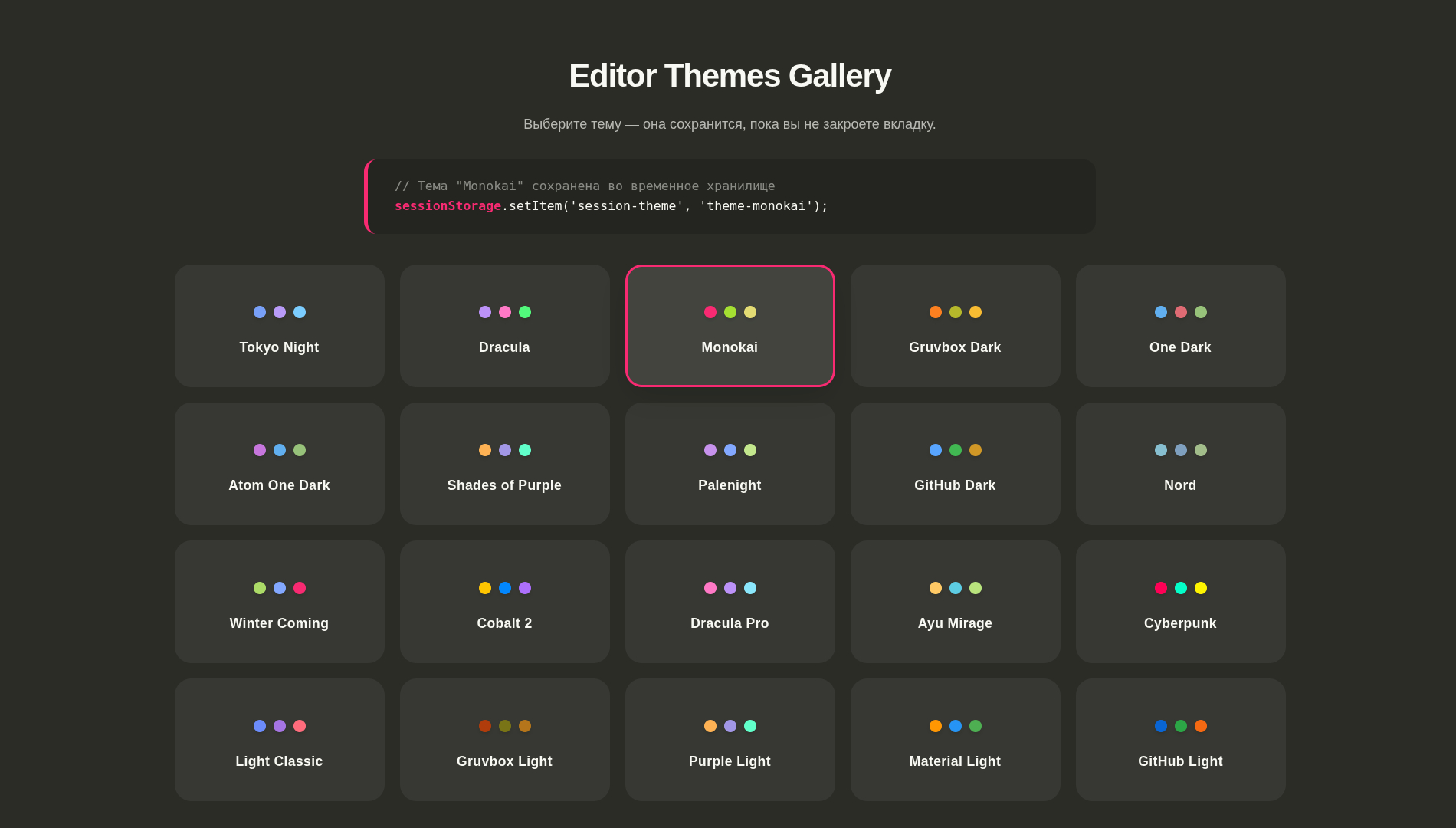This screenshot has height=828, width=1456.
Task: Choose the Dracula theme card
Action: (x=504, y=326)
